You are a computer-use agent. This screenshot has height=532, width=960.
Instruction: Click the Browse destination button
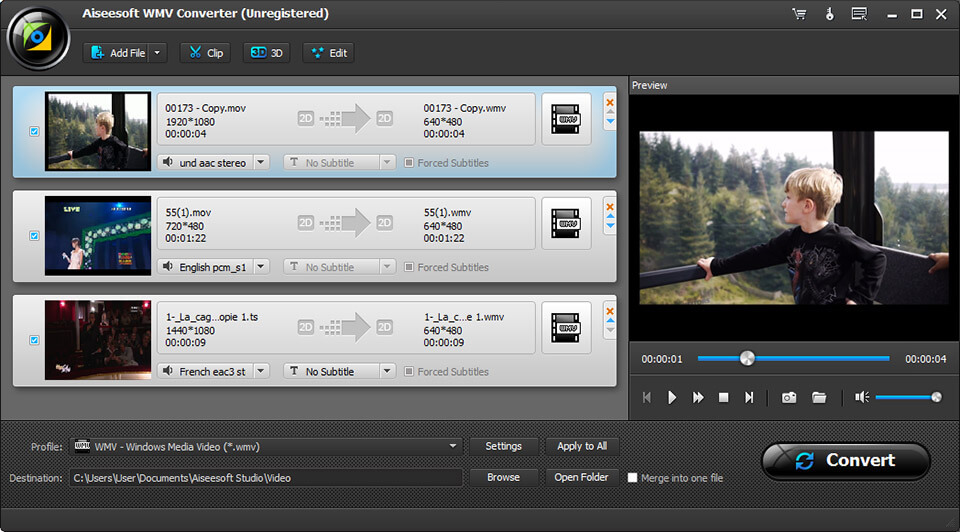[x=503, y=477]
